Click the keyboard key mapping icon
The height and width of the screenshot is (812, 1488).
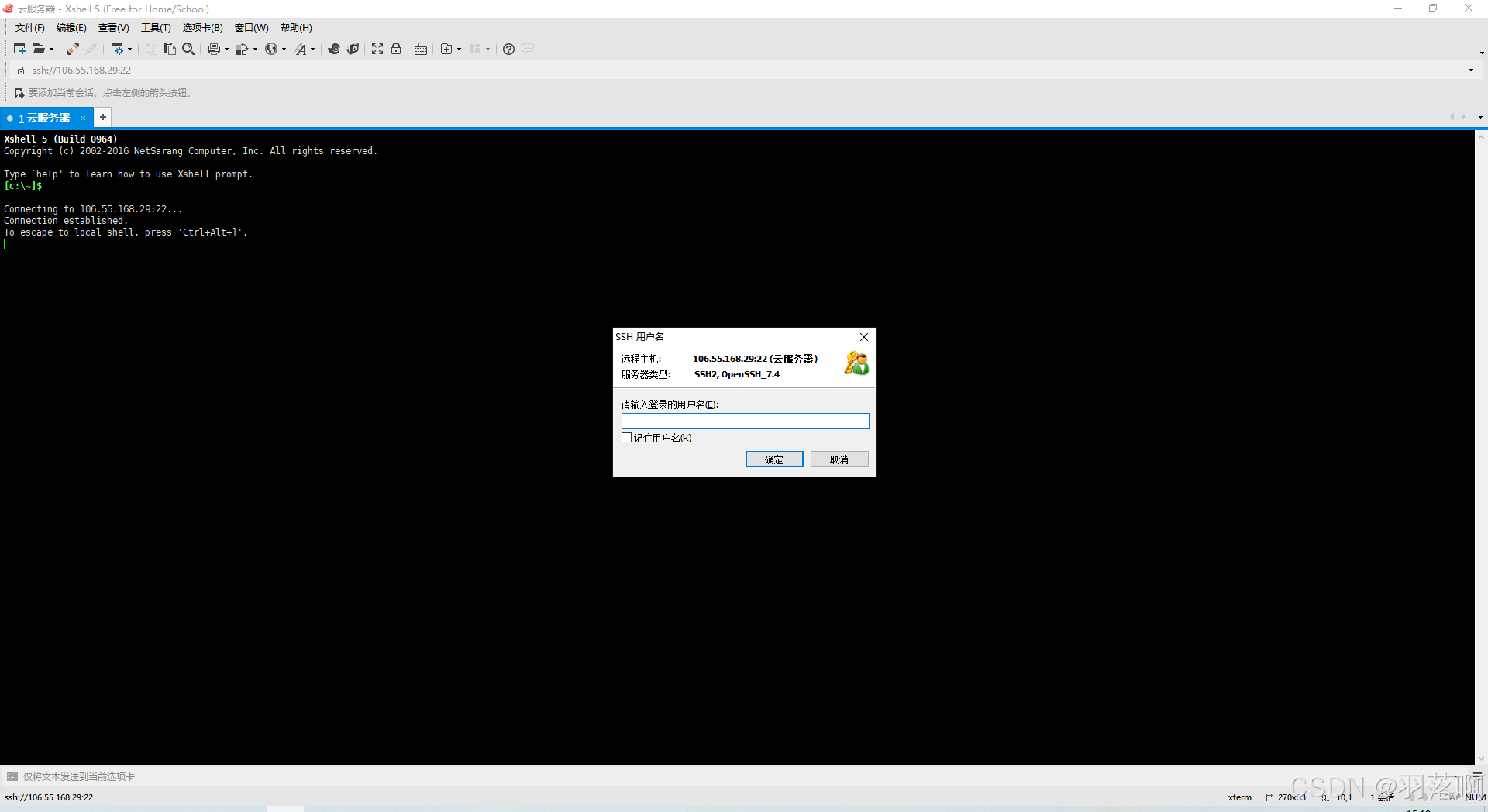pos(421,49)
